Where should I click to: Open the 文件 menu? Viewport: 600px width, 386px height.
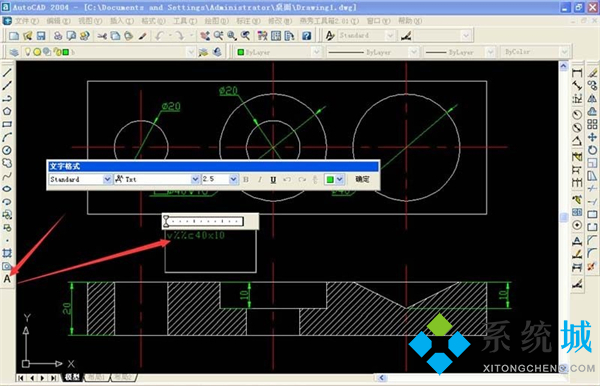tap(27, 21)
